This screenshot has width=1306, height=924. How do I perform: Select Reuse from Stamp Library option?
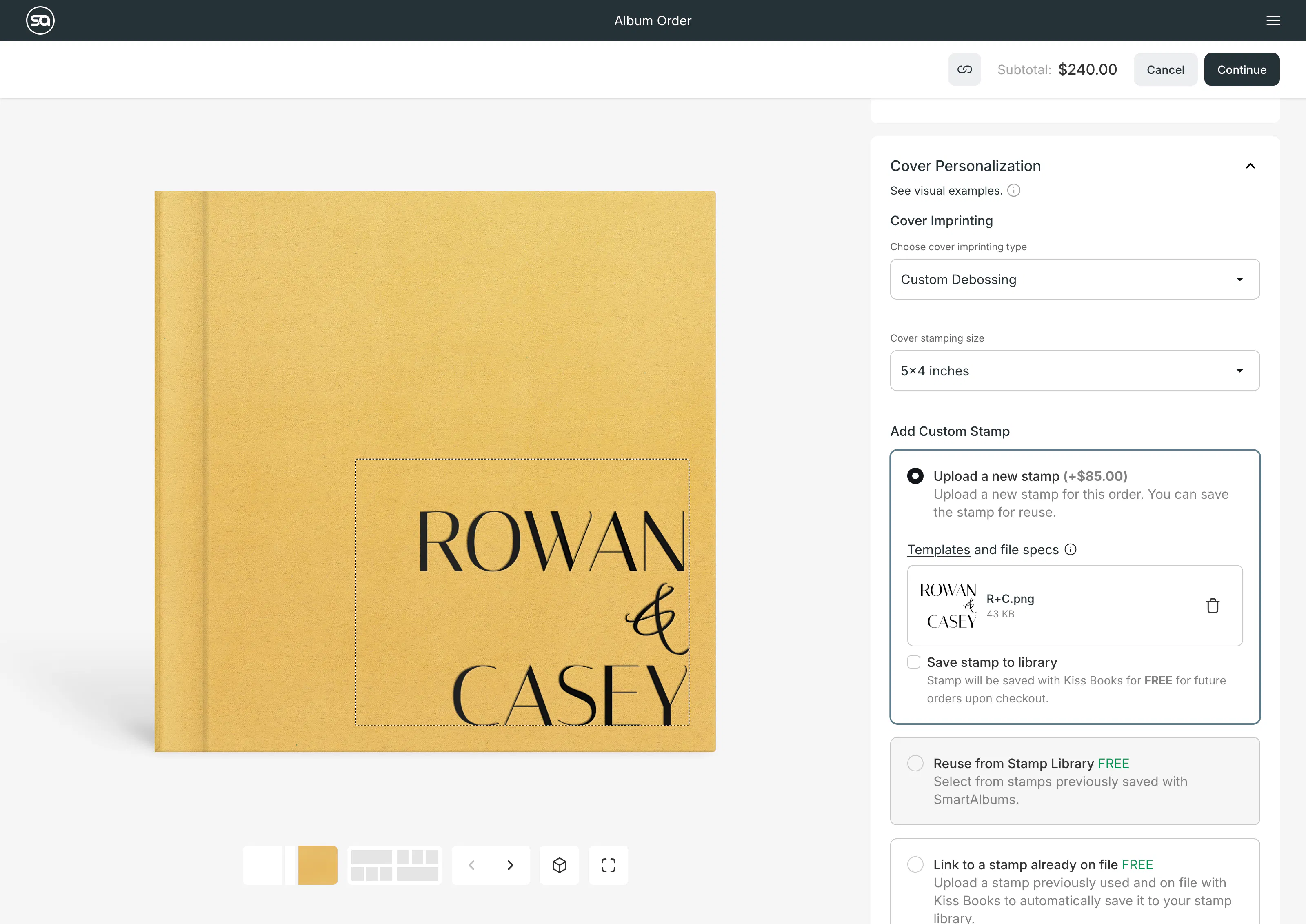point(915,763)
